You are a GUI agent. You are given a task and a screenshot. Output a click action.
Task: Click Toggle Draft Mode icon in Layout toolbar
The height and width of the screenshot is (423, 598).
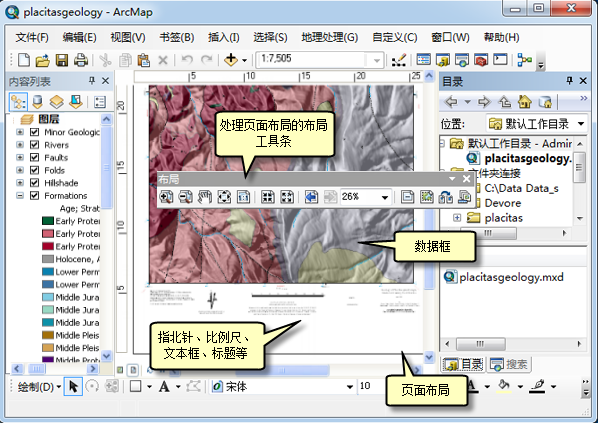pyautogui.click(x=407, y=197)
